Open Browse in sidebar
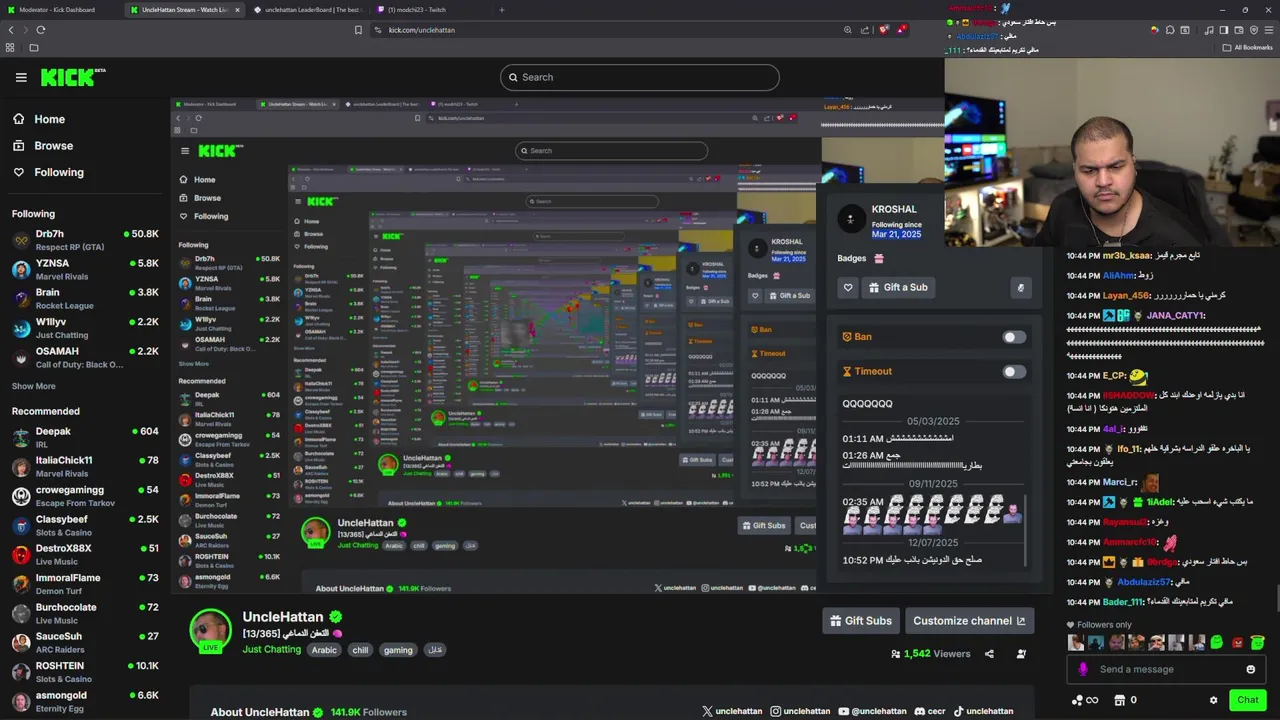Screen dimensions: 1280x720 pos(44,146)
